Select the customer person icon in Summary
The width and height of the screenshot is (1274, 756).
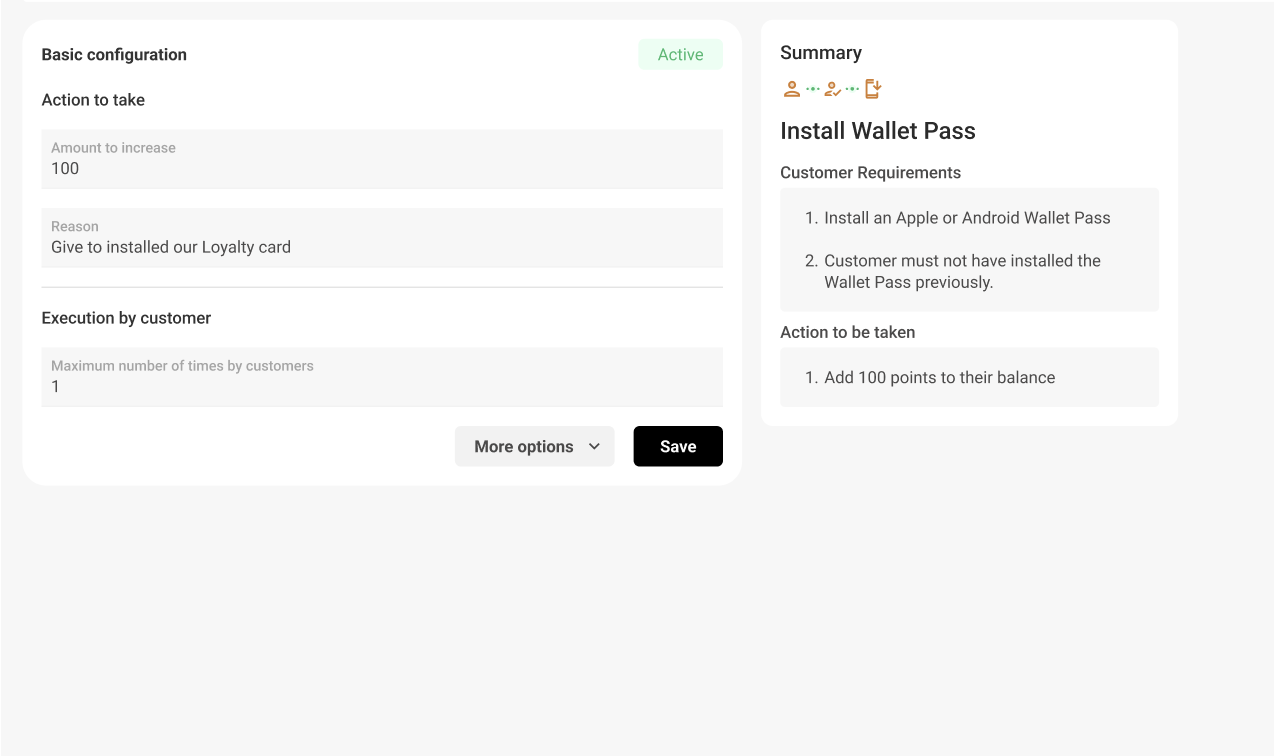(x=791, y=88)
